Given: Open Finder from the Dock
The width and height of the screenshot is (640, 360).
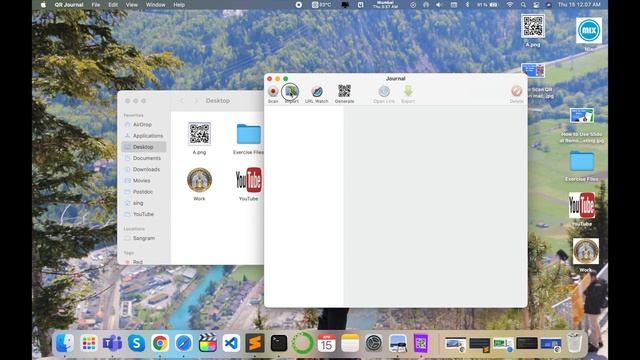Looking at the screenshot, I should point(65,343).
